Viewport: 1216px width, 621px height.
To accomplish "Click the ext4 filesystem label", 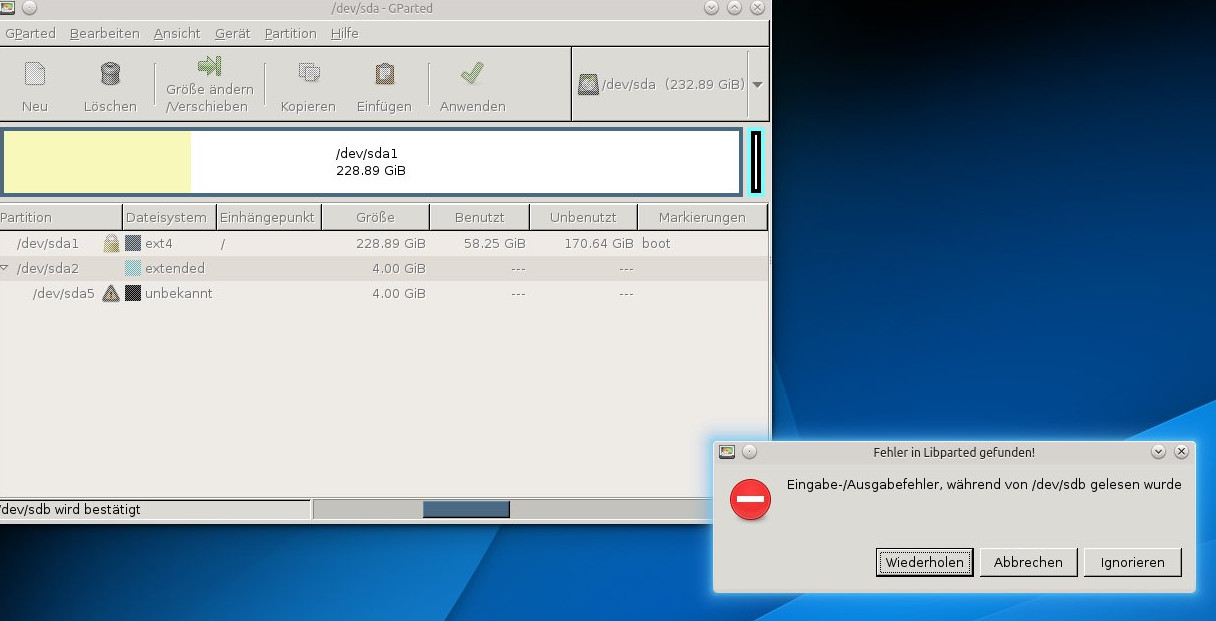I will (159, 243).
